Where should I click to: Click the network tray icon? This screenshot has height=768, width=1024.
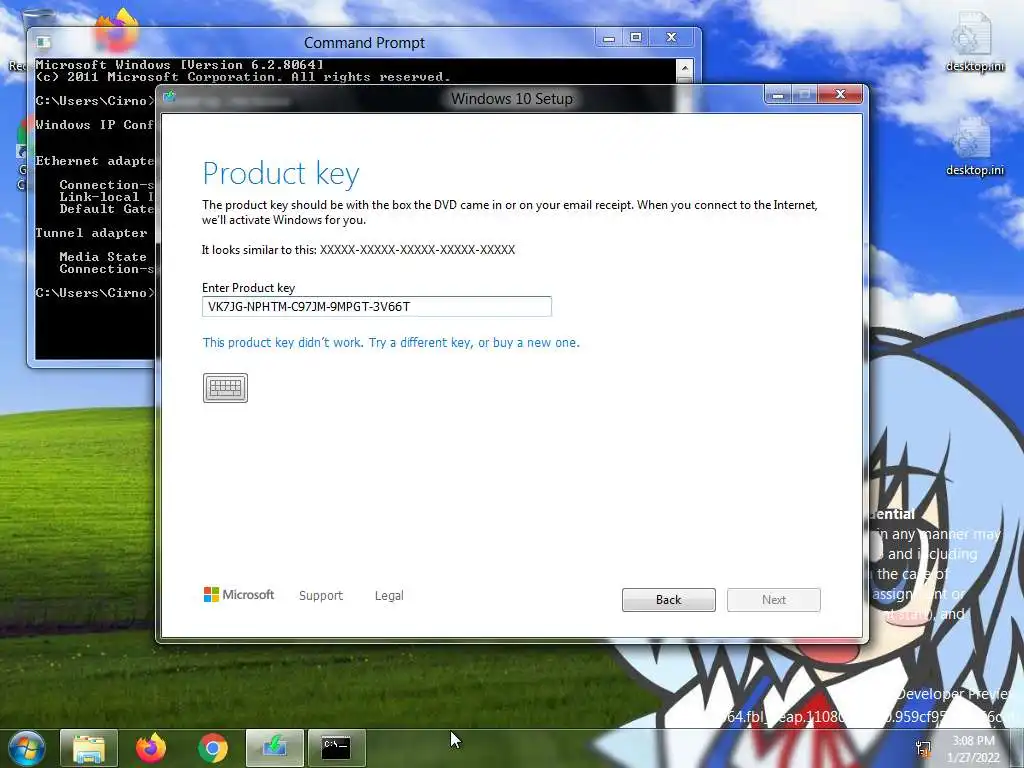[923, 749]
